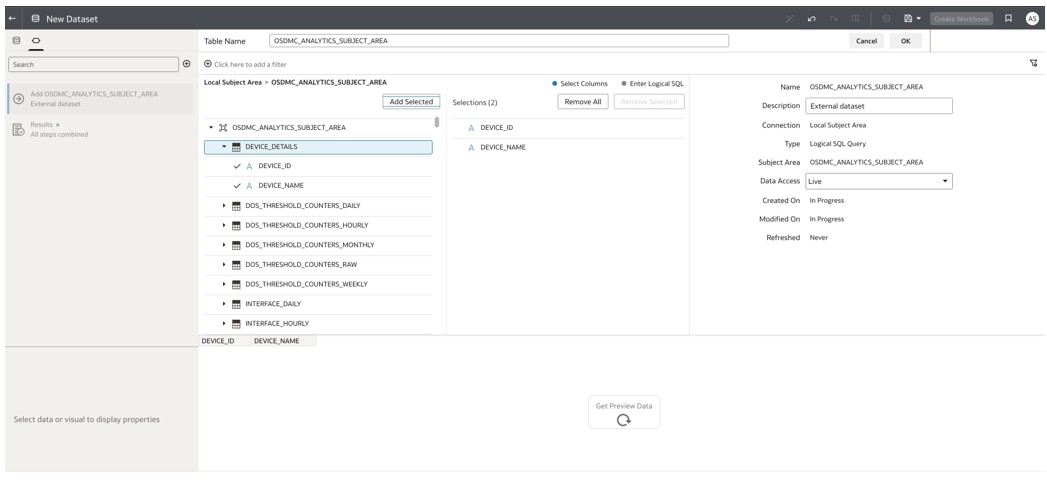Expand DOS_THRESHOLD_COUNTERS_MONTHLY table

pyautogui.click(x=224, y=245)
